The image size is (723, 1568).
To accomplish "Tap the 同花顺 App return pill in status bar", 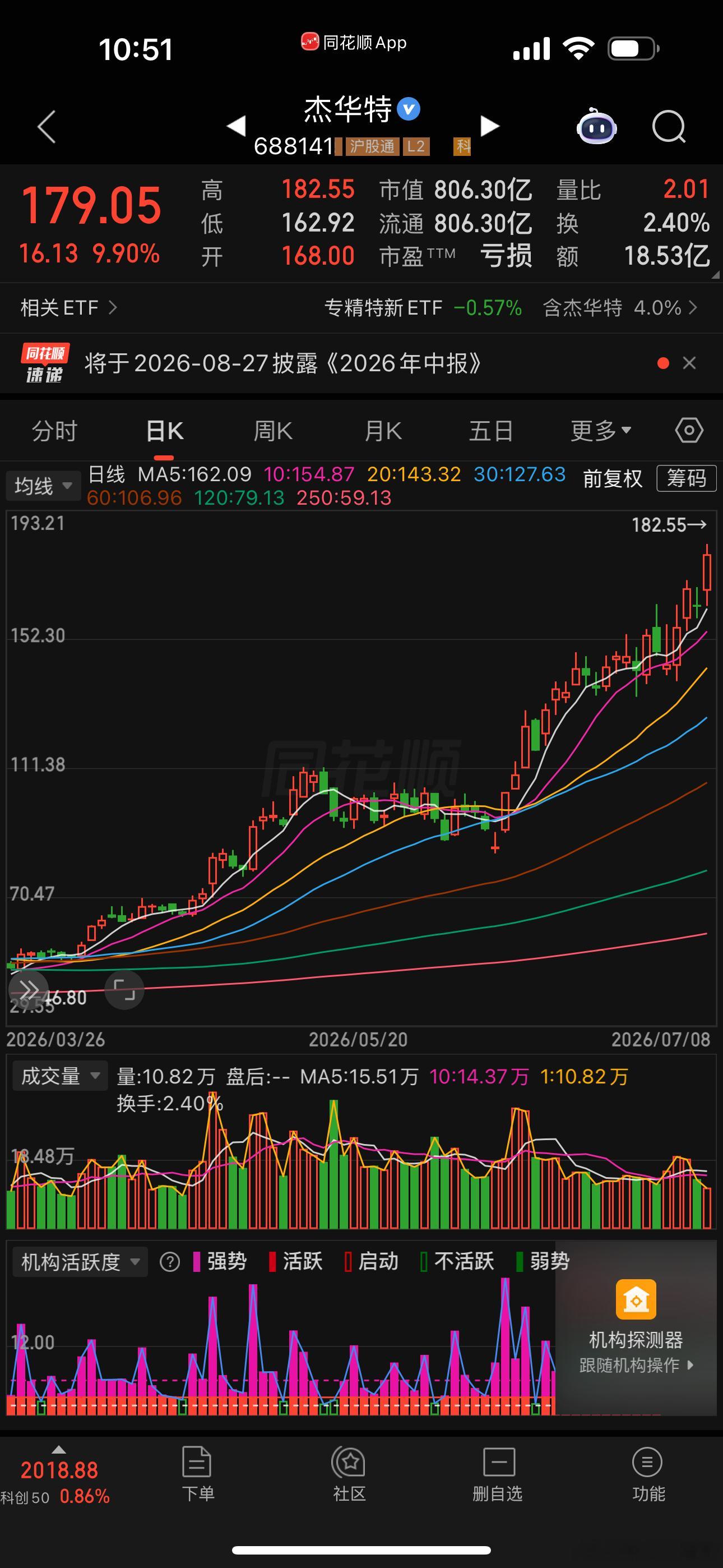I will click(354, 43).
